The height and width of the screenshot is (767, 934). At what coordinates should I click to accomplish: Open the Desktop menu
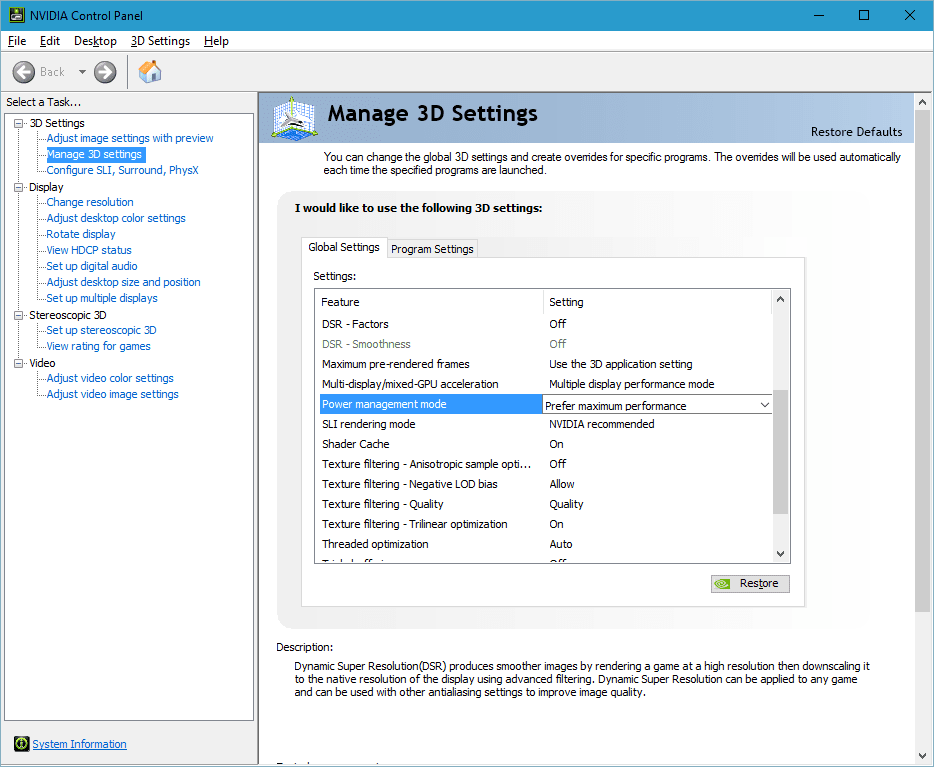click(95, 41)
